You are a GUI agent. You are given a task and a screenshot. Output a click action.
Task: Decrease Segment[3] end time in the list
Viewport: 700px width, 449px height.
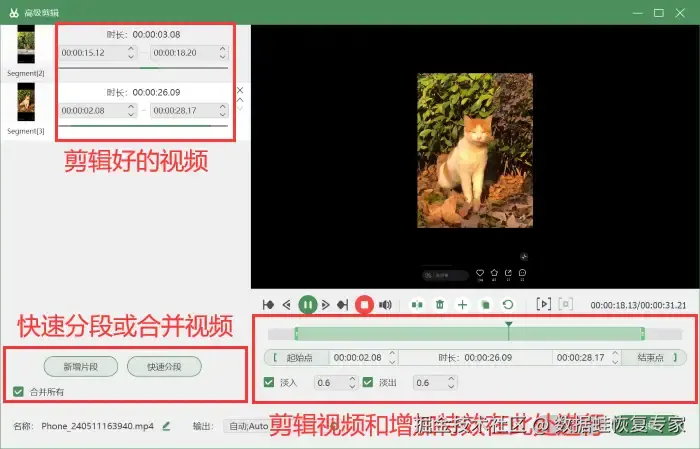(223, 114)
